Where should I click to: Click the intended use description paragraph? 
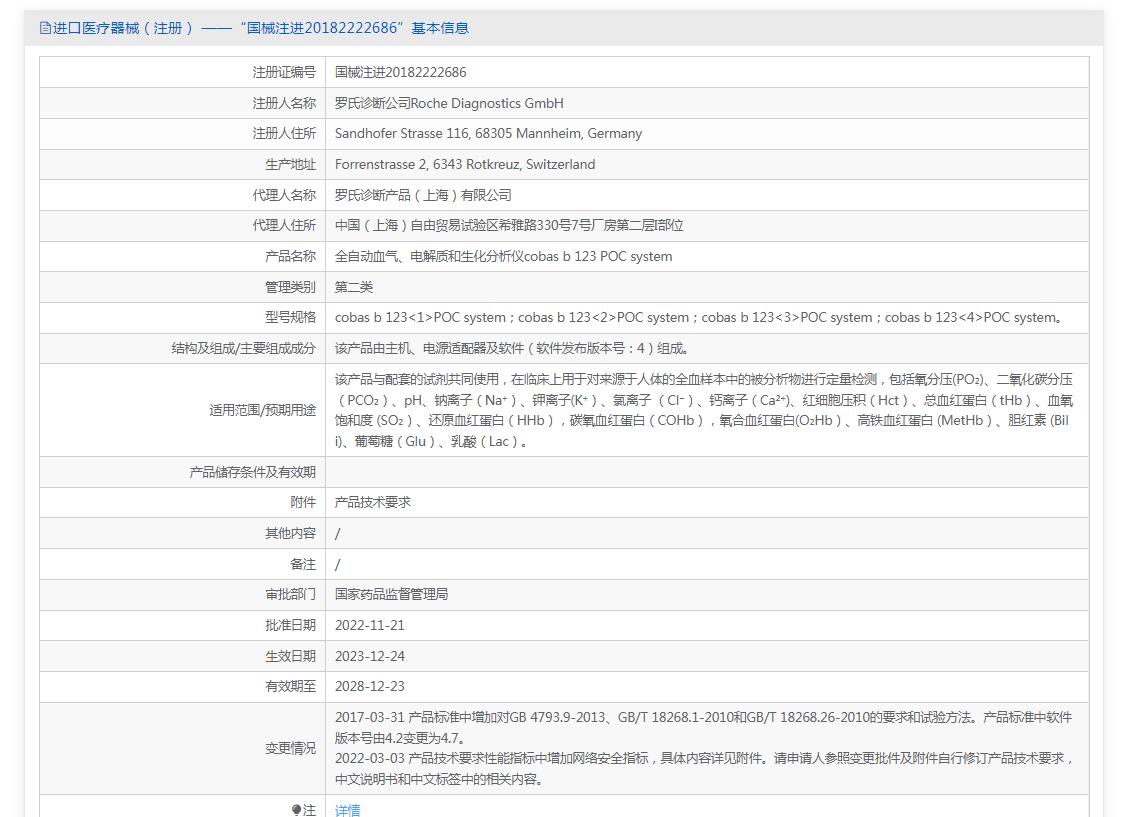704,410
